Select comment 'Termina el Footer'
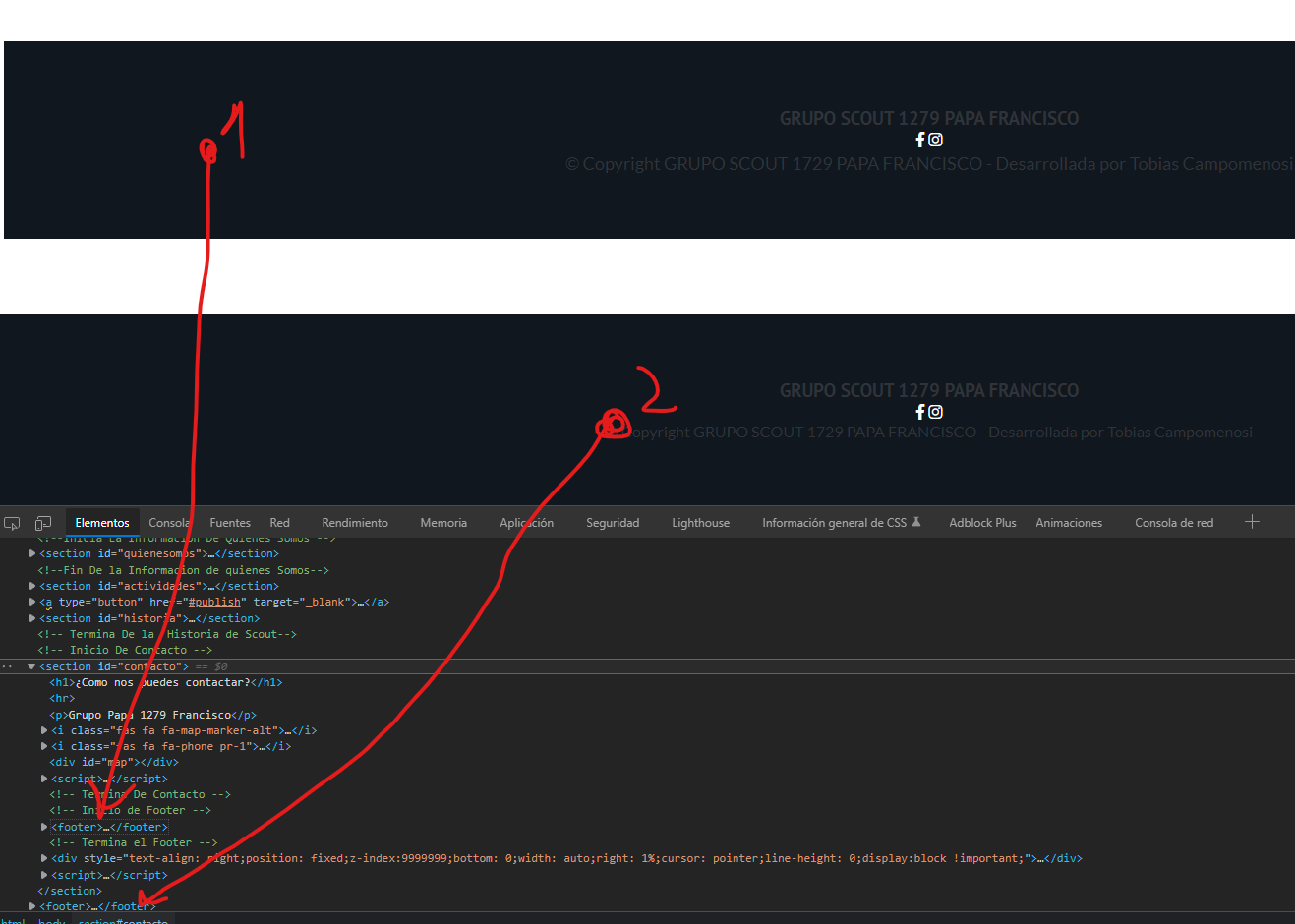The image size is (1295, 924). point(134,842)
